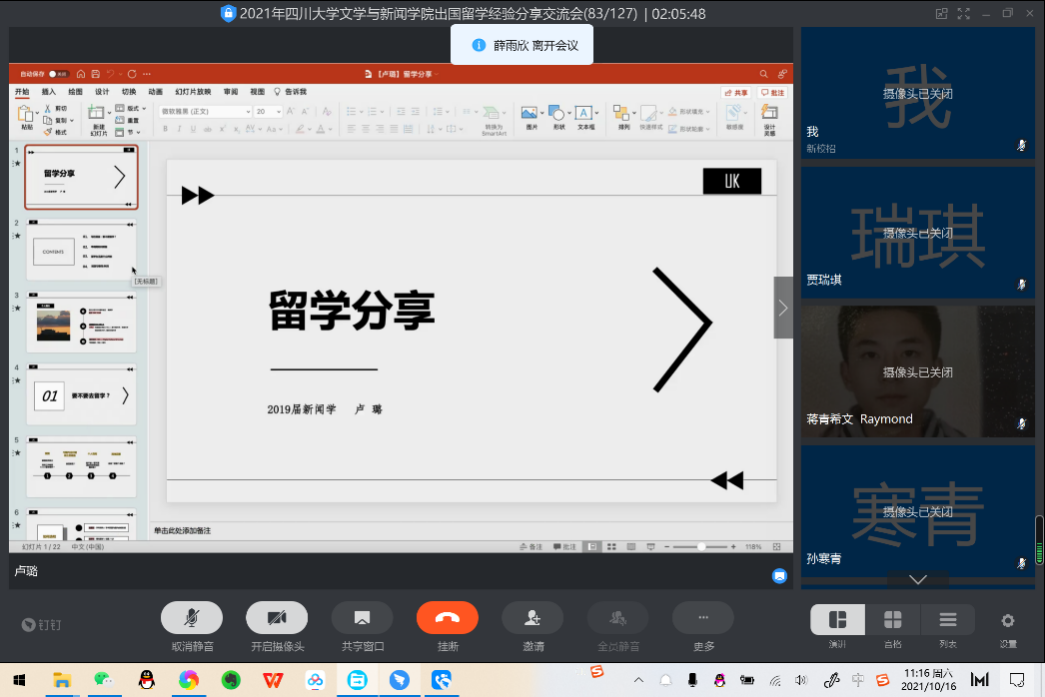This screenshot has height=697, width=1045.
Task: Click the blue chat icon beside presenter name
Action: pos(779,575)
